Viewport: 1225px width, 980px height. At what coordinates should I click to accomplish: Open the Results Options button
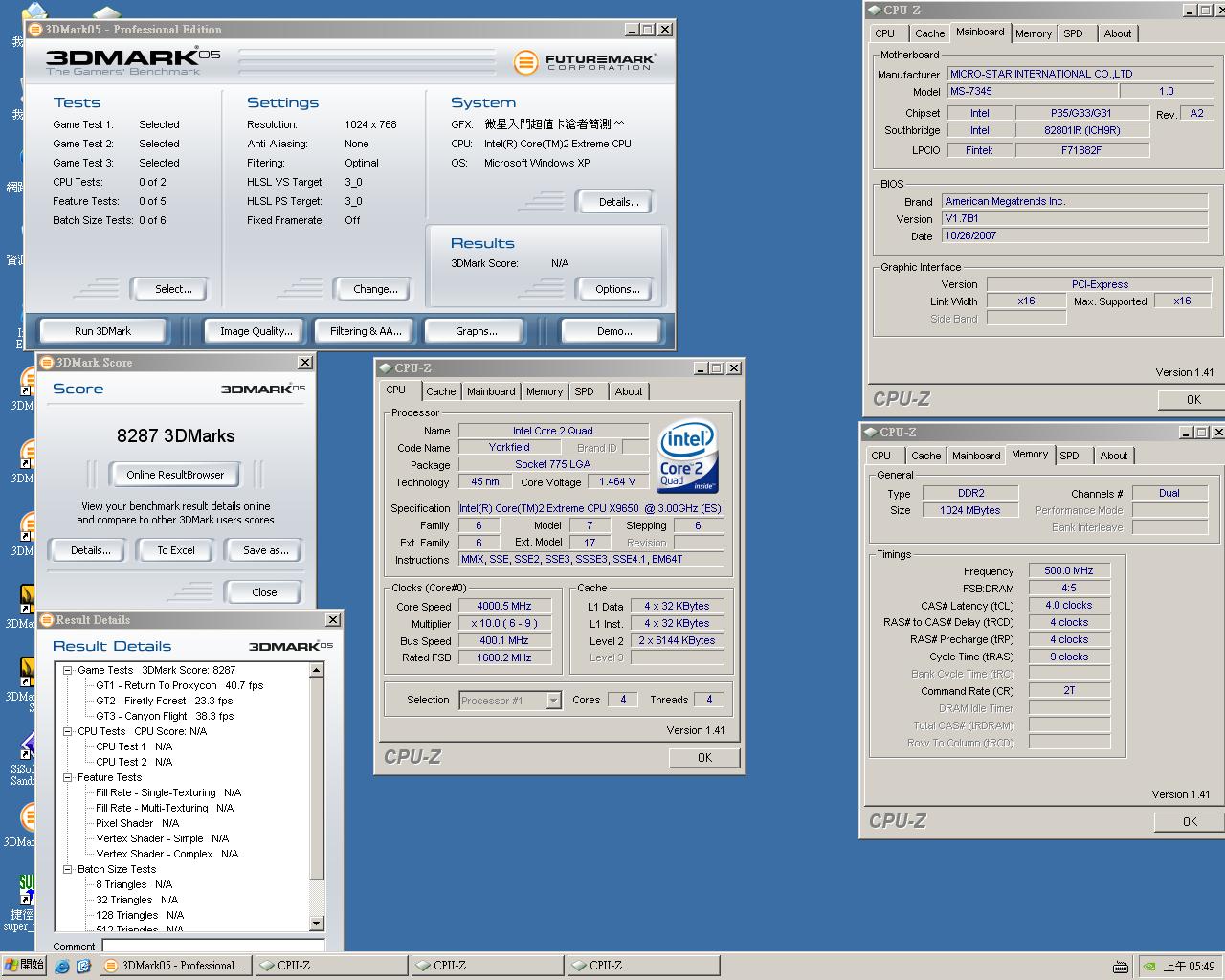617,289
